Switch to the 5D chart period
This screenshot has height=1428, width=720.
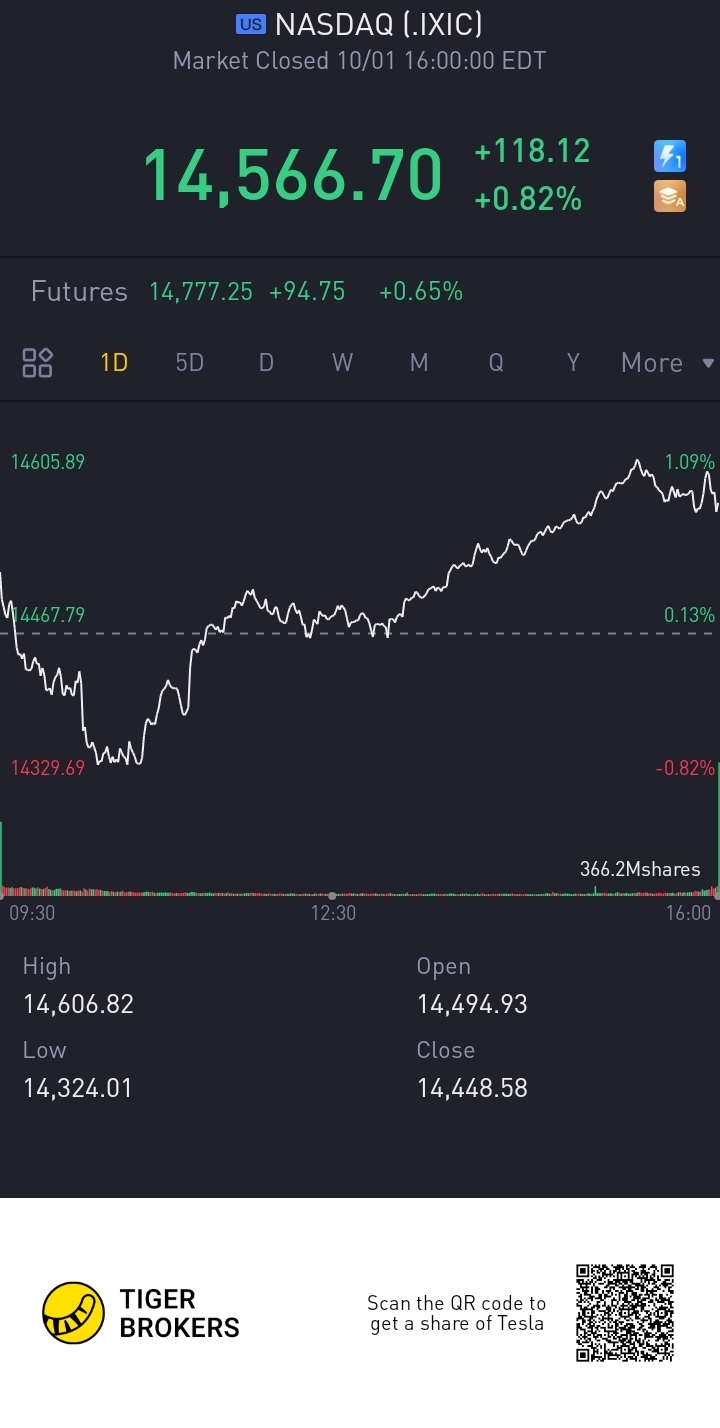tap(189, 362)
